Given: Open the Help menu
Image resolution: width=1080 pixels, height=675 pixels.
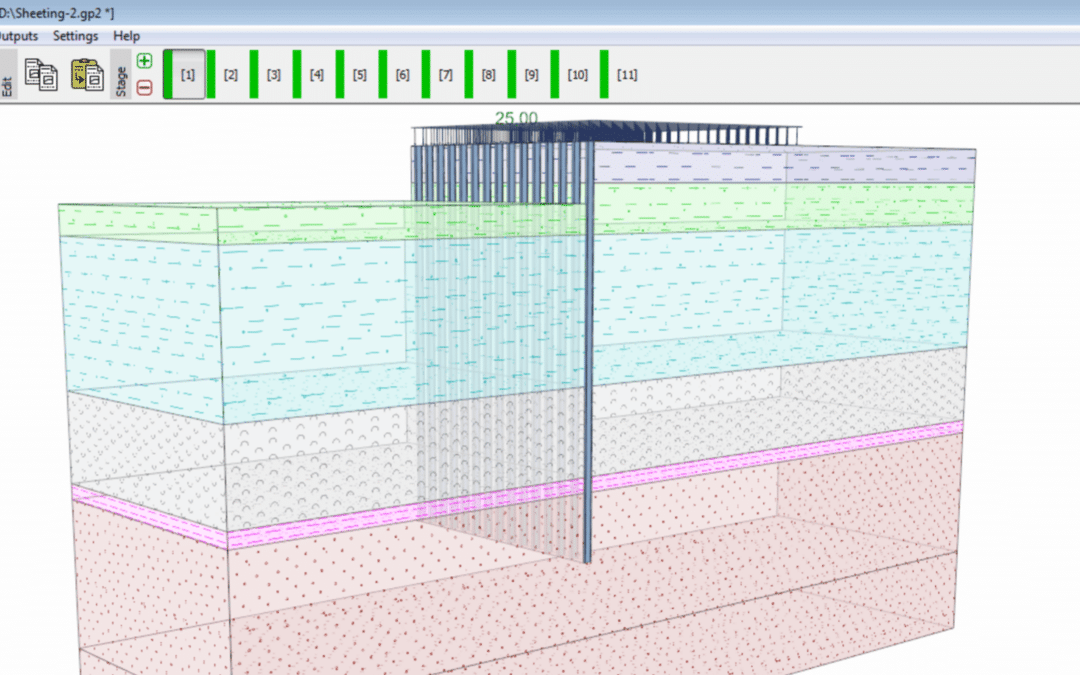Looking at the screenshot, I should pos(127,36).
